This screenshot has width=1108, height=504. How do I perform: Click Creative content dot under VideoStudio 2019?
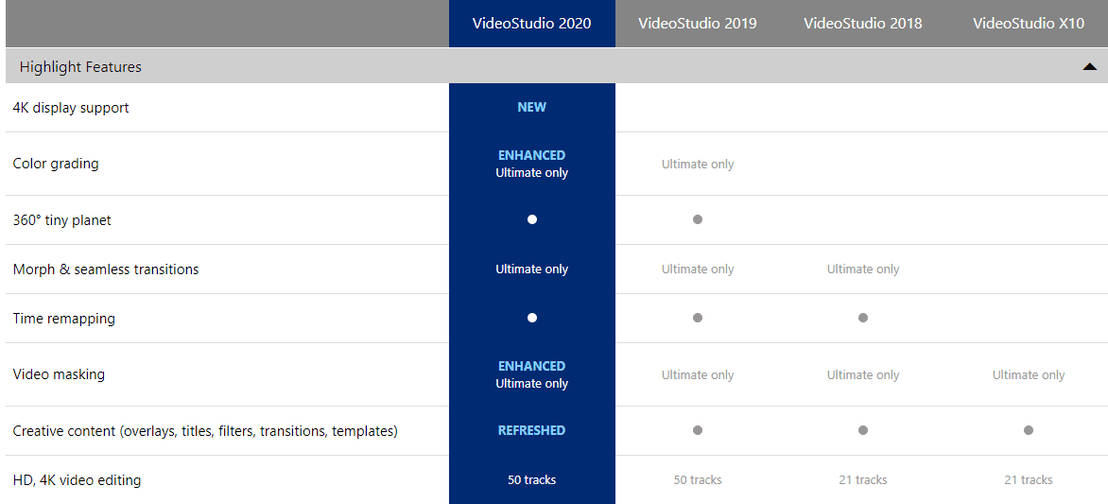coord(697,430)
